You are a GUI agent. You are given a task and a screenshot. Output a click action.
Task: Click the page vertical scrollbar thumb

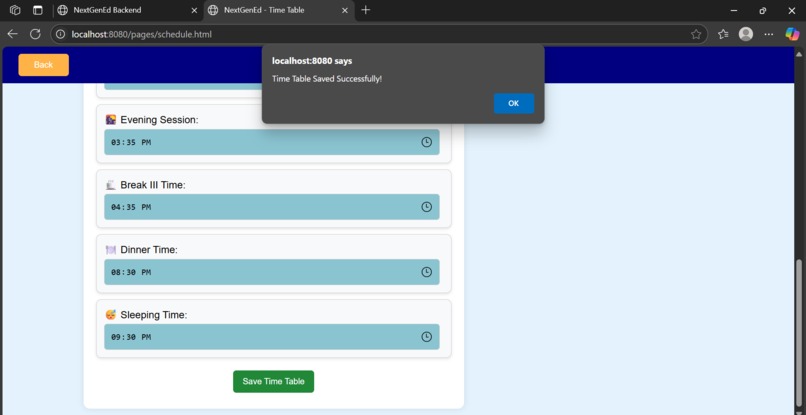(x=799, y=331)
